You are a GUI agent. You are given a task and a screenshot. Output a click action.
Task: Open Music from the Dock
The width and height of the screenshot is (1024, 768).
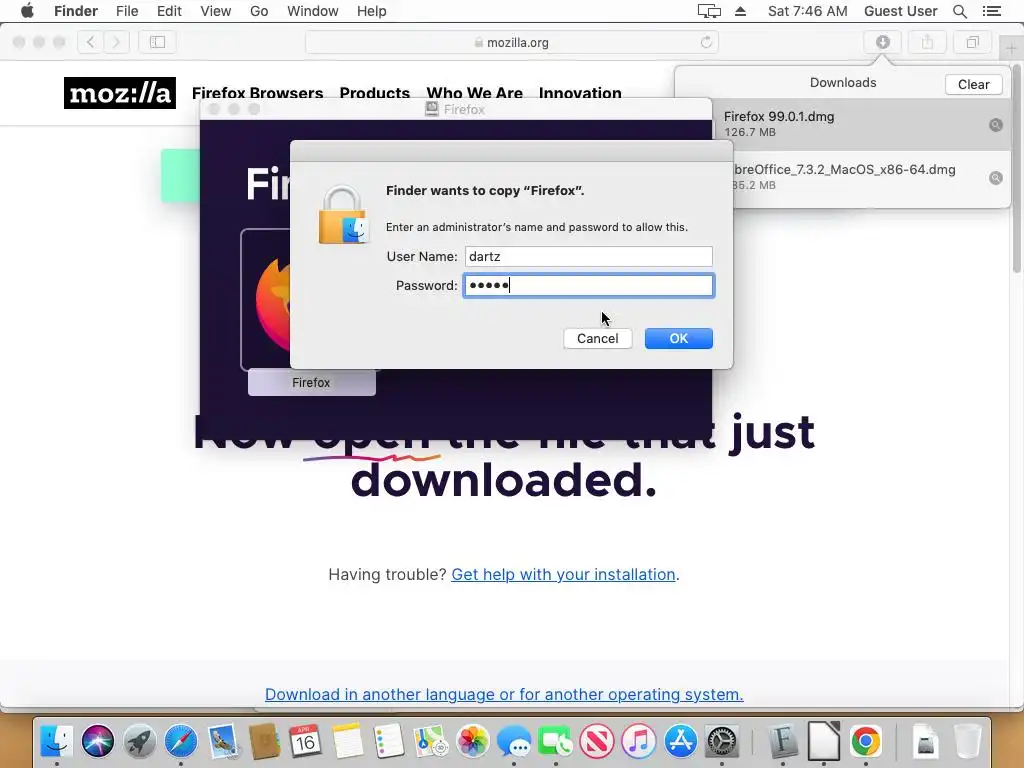coord(639,741)
